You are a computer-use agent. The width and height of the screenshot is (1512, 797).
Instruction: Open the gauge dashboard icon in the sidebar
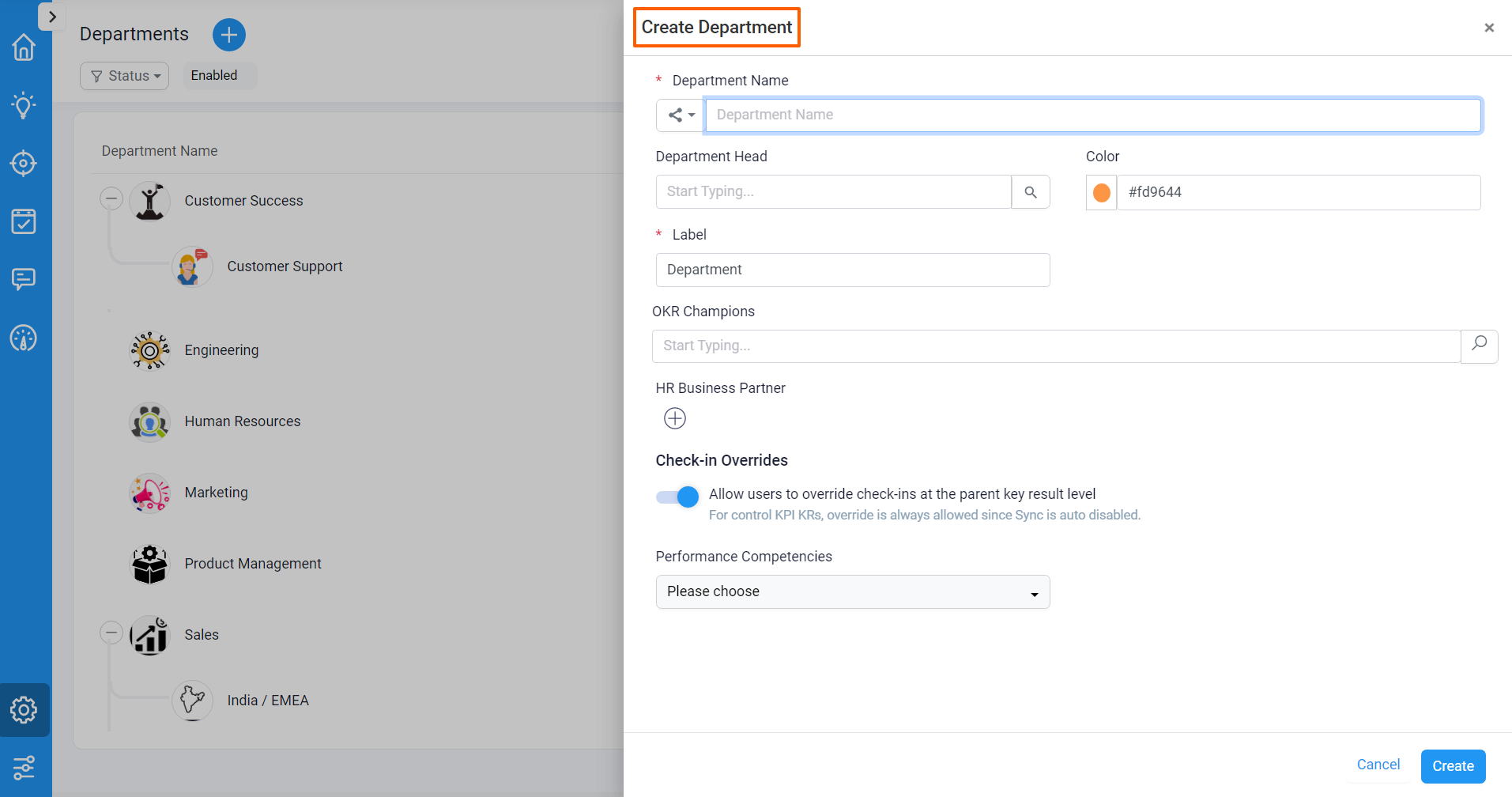click(x=24, y=338)
